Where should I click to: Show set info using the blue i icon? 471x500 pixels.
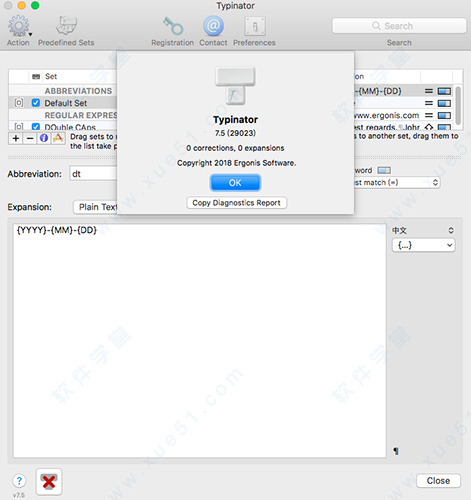44,138
